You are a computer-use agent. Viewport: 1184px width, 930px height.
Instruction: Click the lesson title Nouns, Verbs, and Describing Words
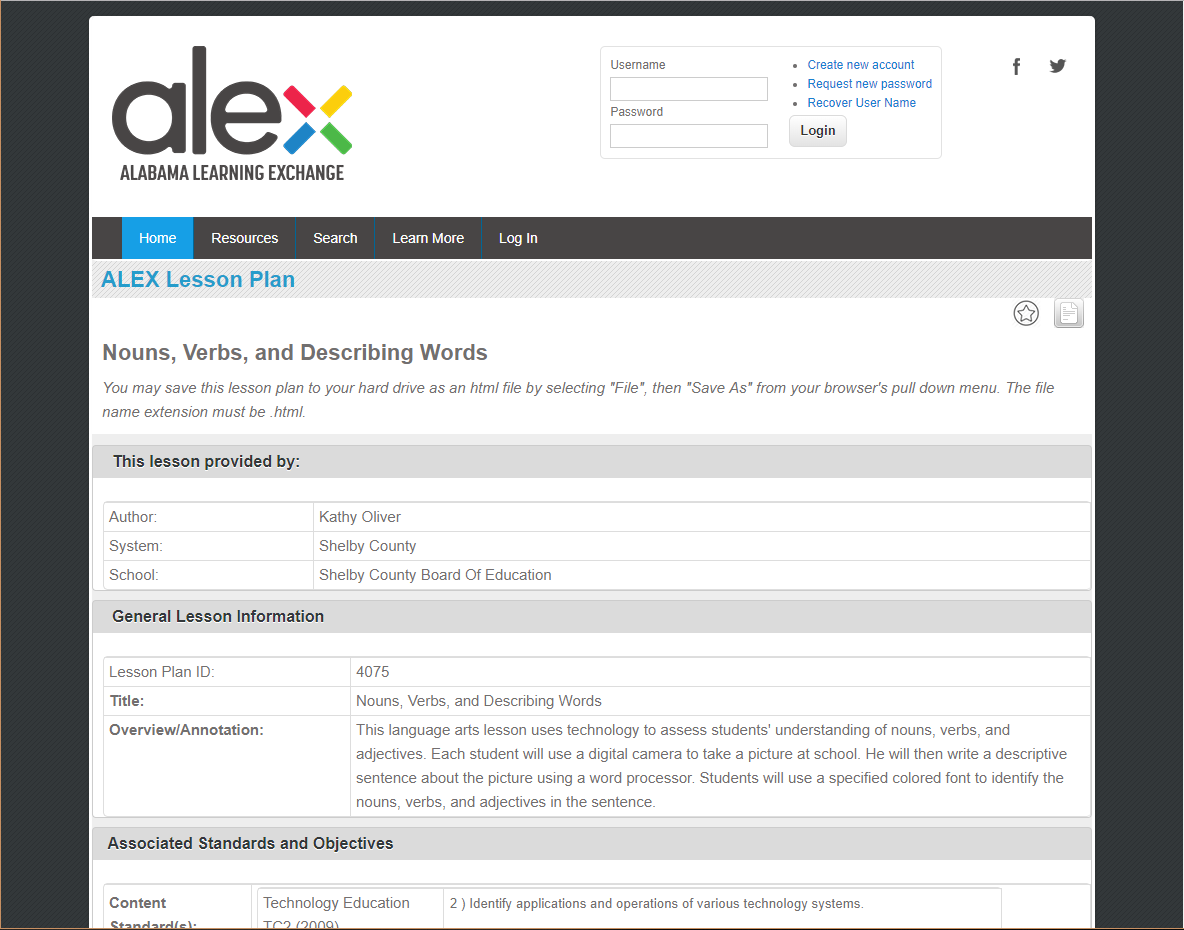click(x=294, y=352)
